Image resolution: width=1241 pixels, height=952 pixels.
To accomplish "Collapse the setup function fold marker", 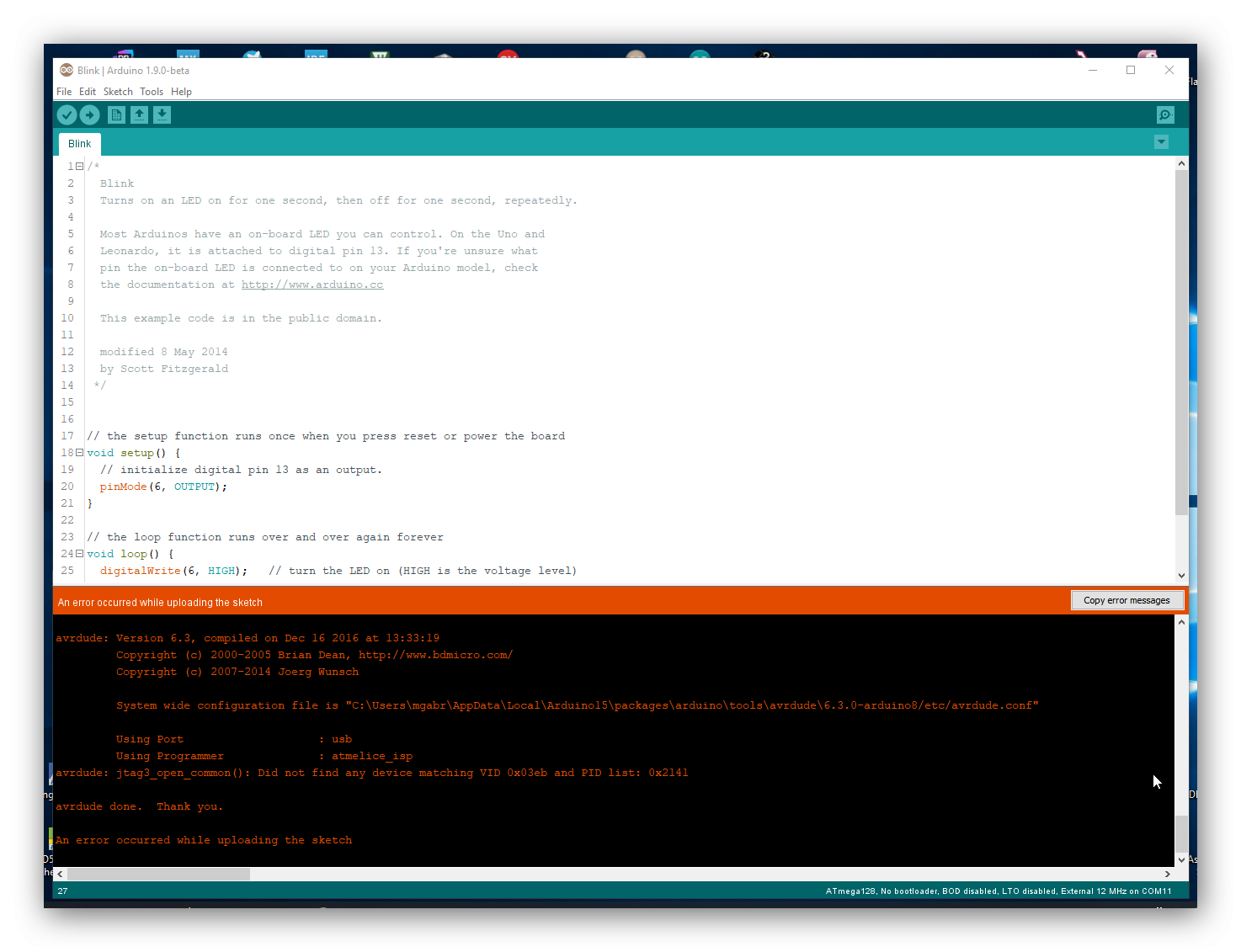I will click(80, 453).
